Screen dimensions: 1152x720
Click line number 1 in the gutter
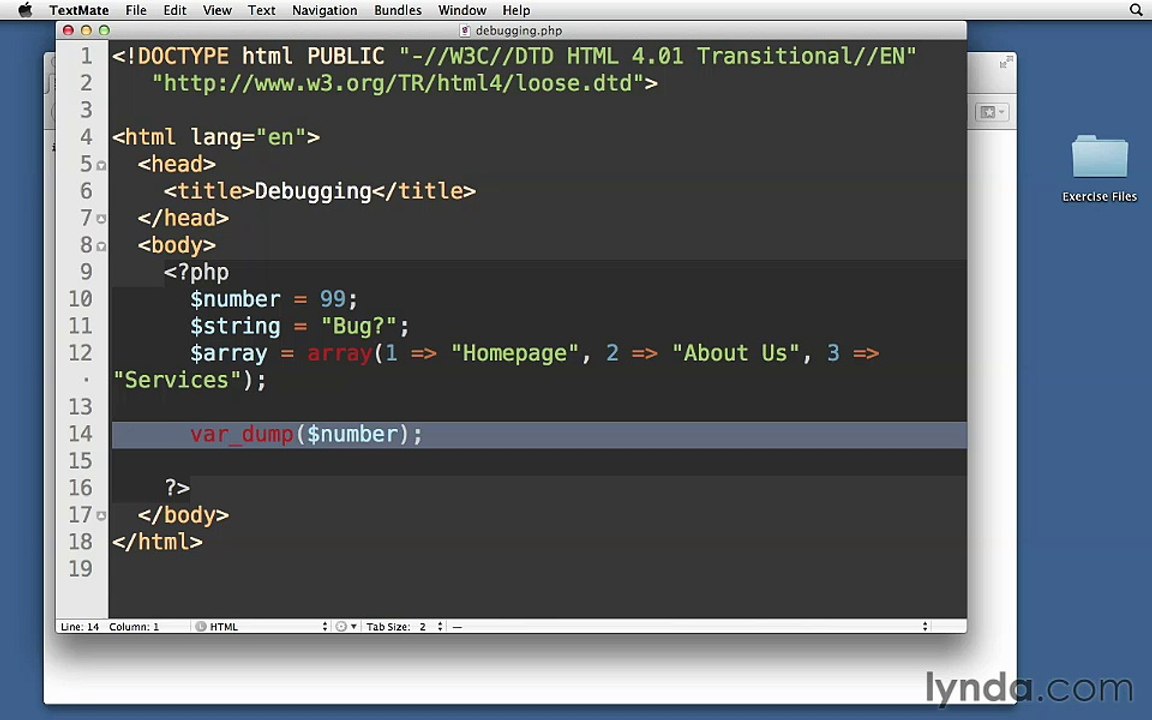pos(86,56)
